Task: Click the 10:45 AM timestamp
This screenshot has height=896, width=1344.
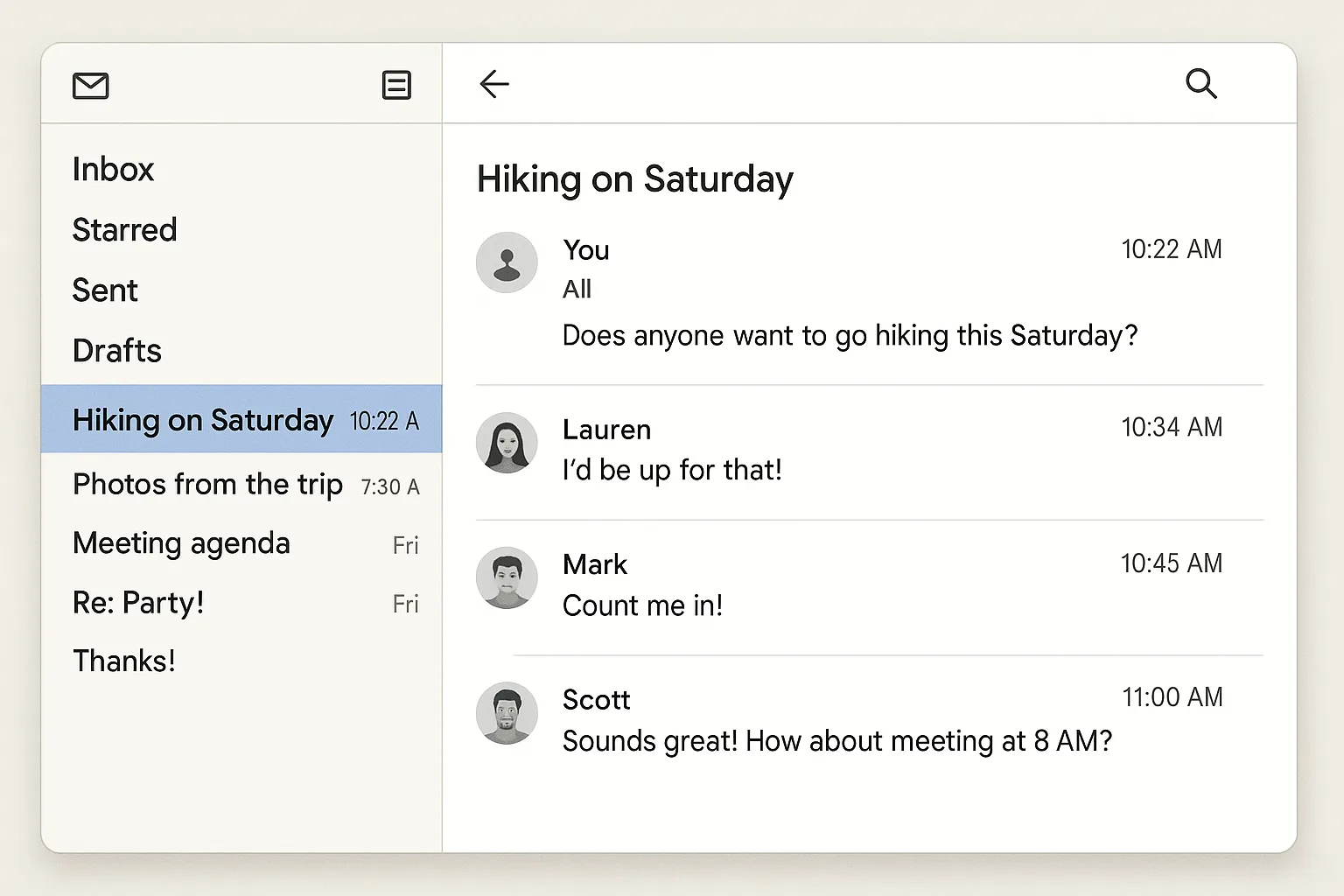Action: pos(1172,563)
